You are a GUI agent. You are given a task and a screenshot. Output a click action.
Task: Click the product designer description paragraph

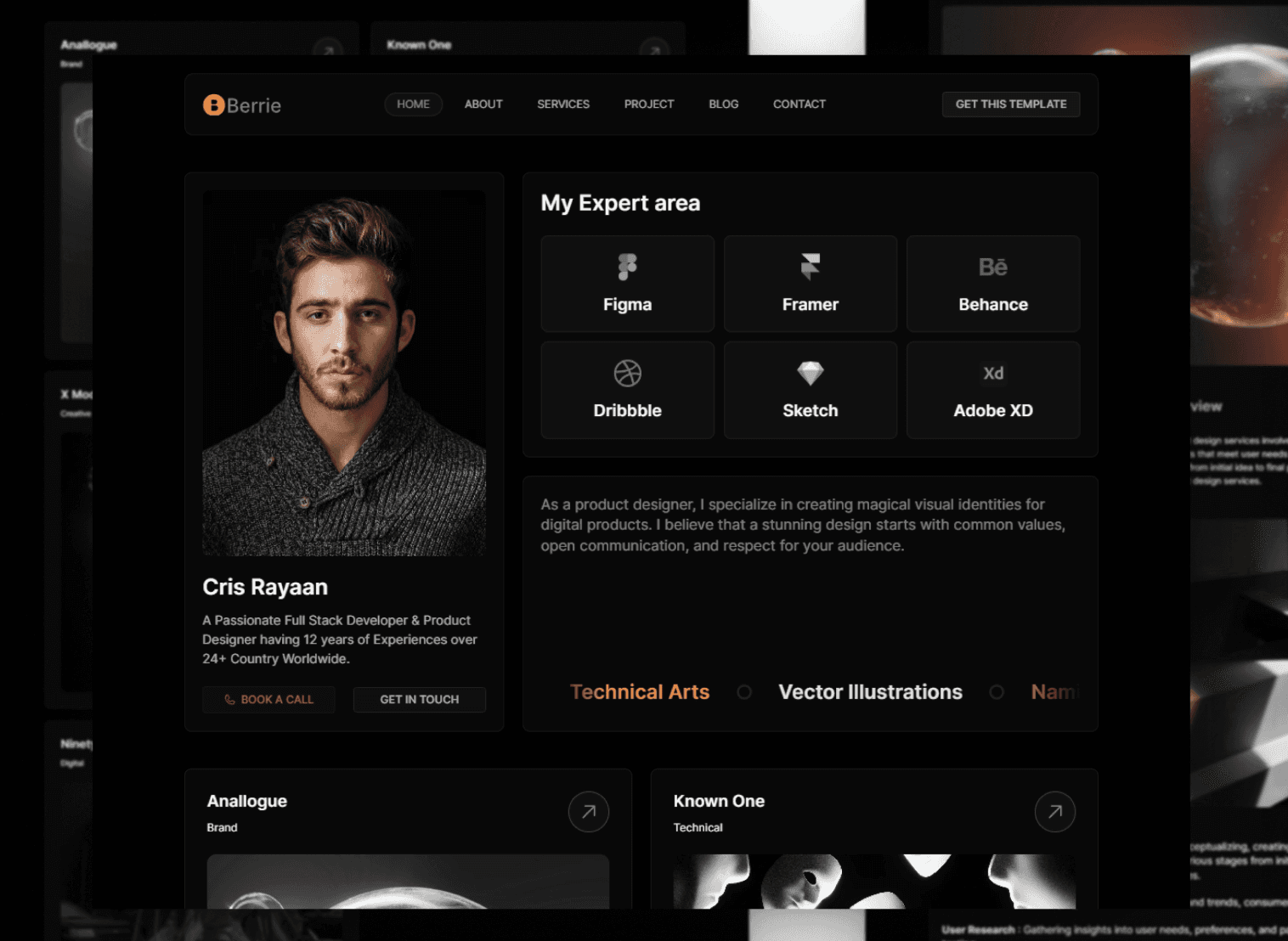pyautogui.click(x=803, y=525)
